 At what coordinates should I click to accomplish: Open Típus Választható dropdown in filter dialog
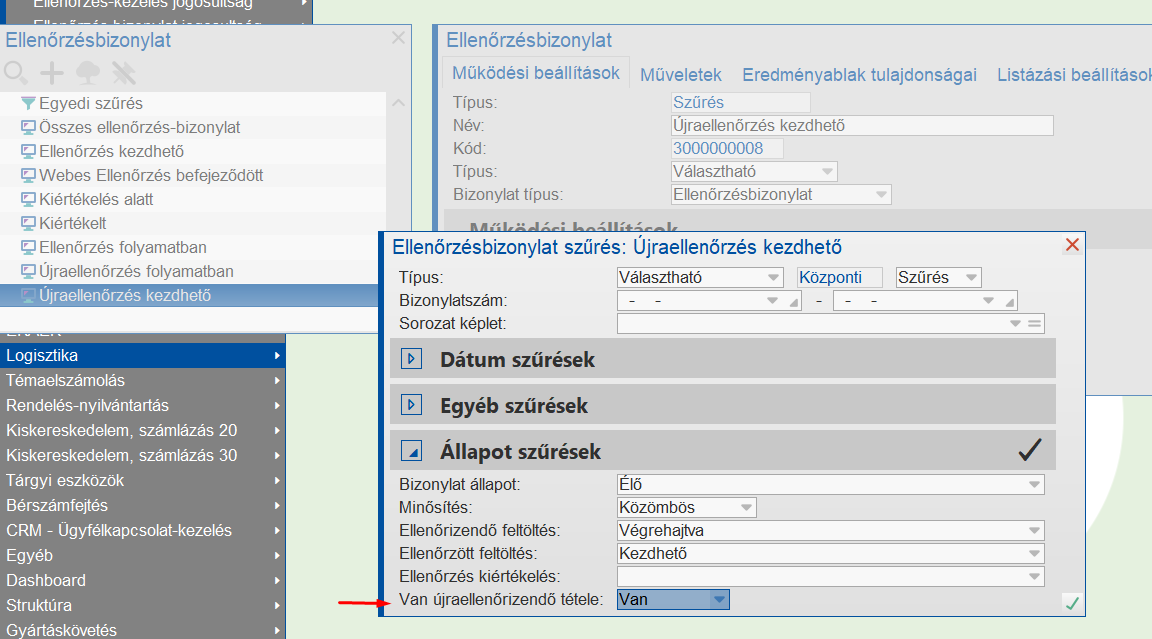[x=700, y=278]
